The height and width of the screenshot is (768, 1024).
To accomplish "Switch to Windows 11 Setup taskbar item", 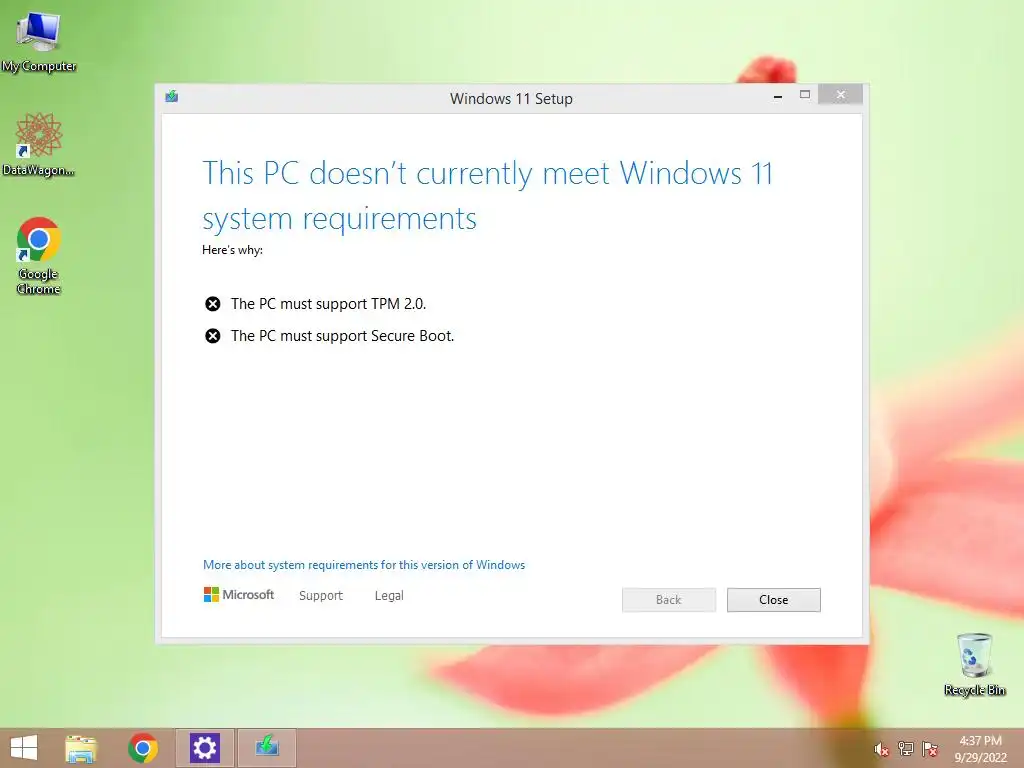I will [266, 748].
